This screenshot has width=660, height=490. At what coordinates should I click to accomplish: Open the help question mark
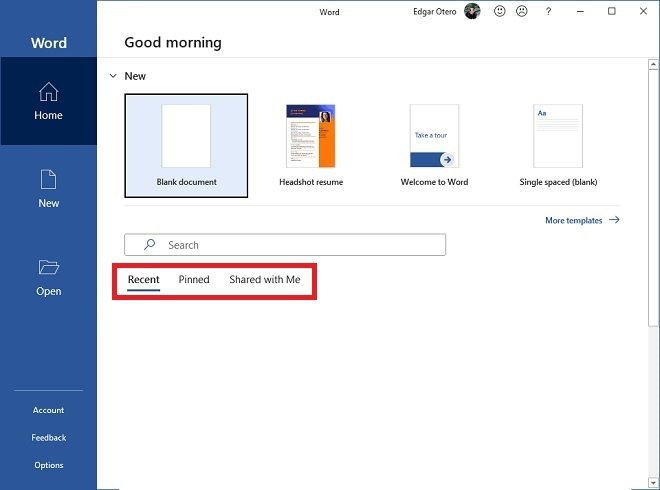coord(548,11)
